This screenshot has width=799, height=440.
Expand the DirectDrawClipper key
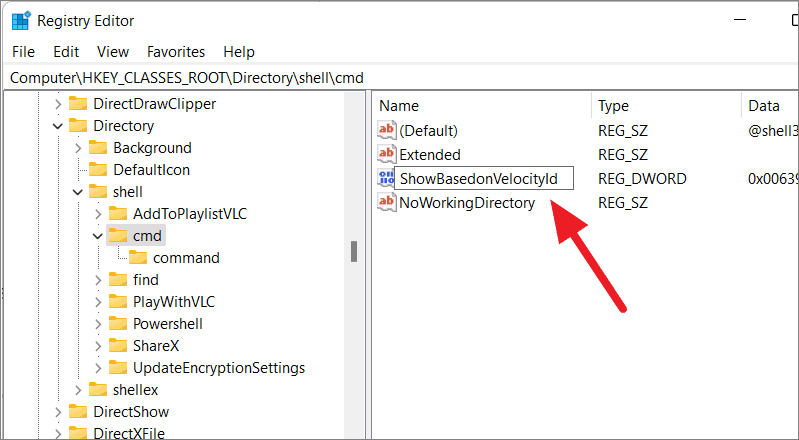pyautogui.click(x=58, y=104)
